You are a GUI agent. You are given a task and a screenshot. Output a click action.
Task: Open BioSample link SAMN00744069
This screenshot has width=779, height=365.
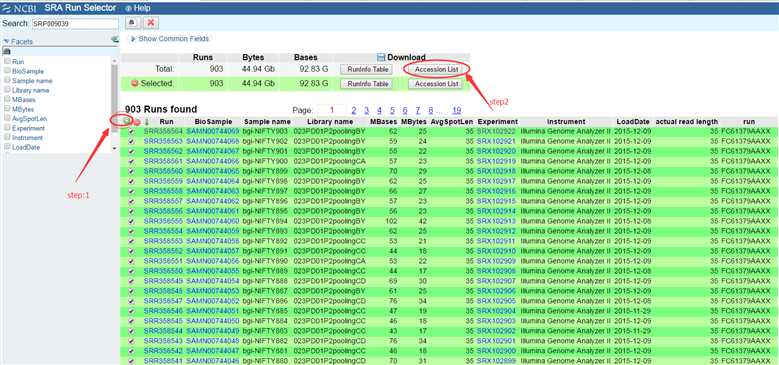click(x=213, y=132)
